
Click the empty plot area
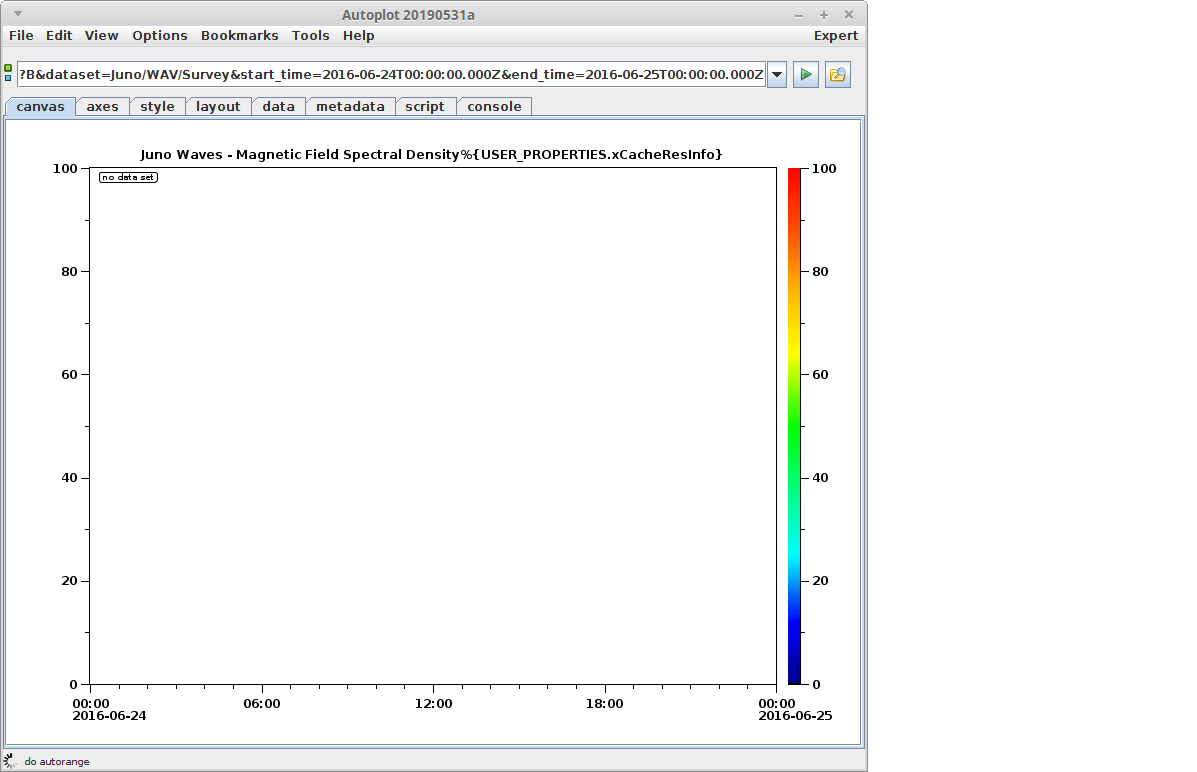point(433,426)
